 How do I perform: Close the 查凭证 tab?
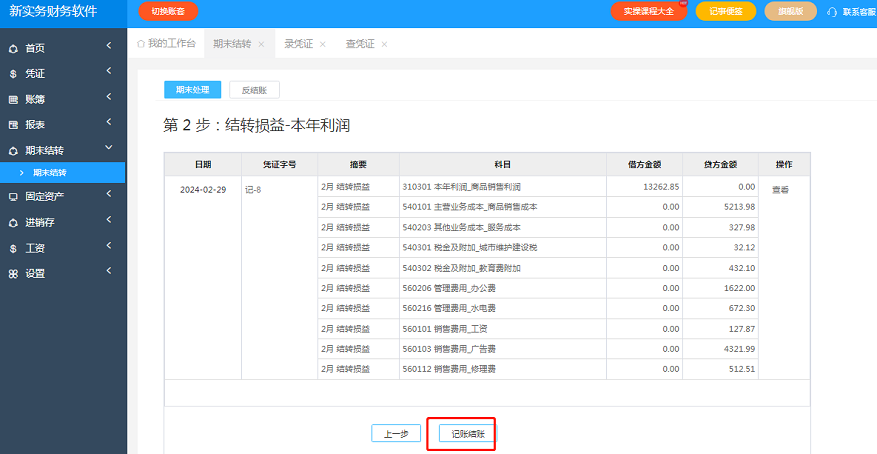coord(384,44)
